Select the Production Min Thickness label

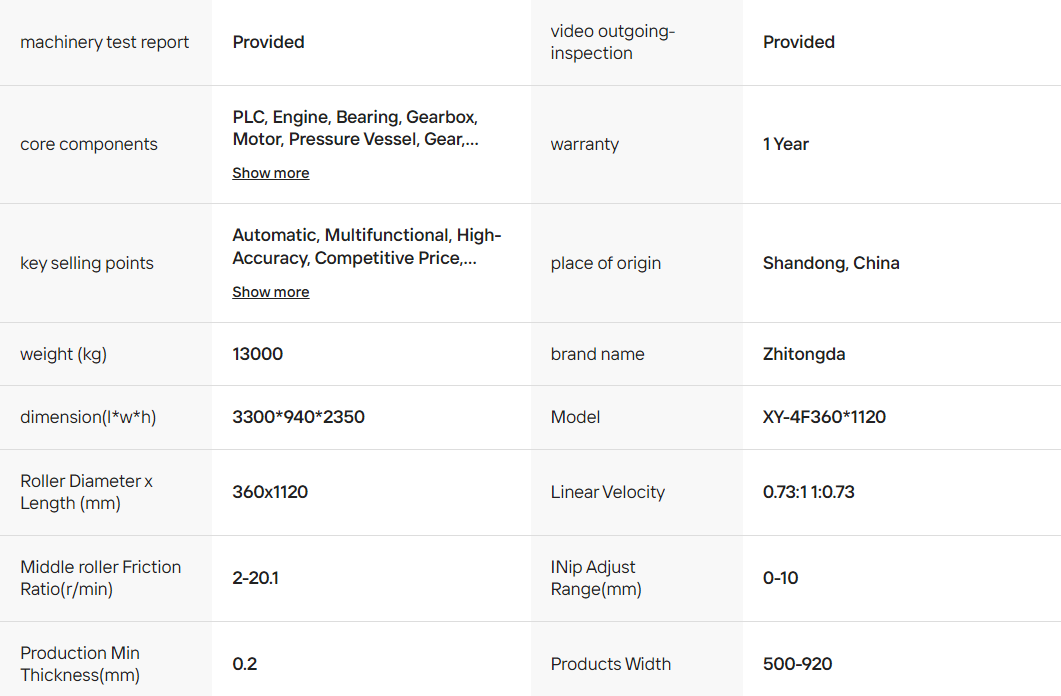click(x=80, y=664)
